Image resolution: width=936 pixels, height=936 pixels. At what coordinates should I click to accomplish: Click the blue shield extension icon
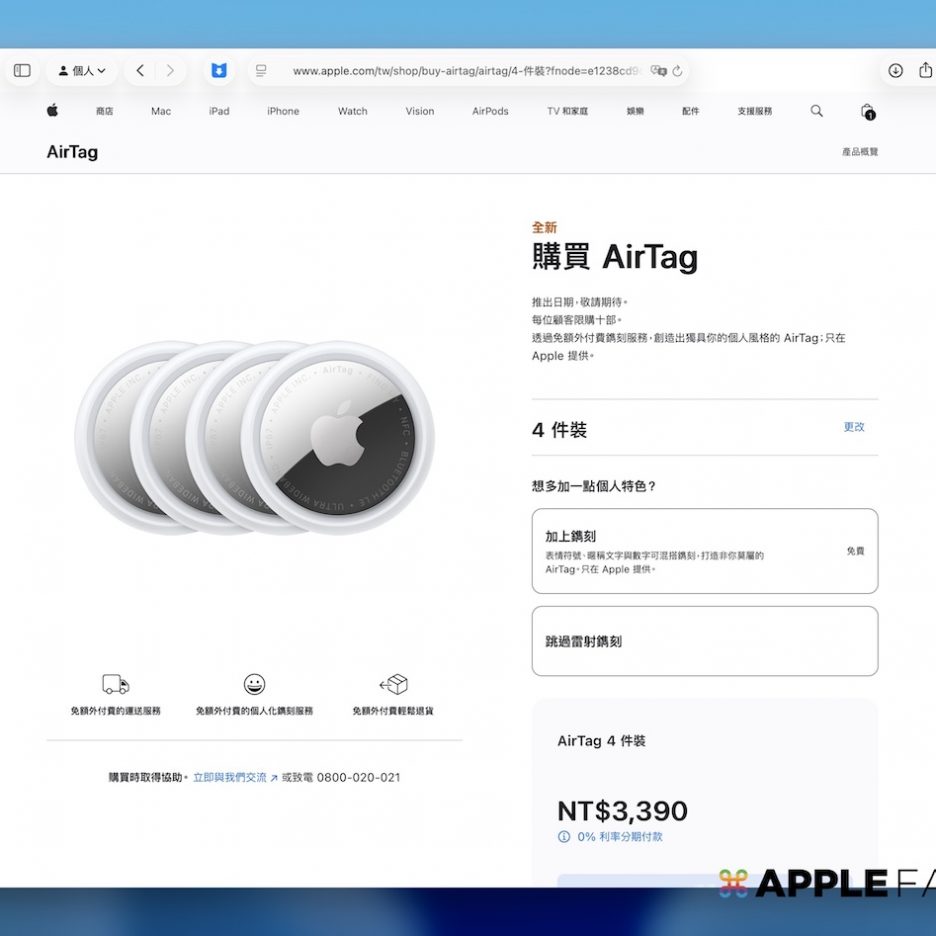[x=218, y=71]
